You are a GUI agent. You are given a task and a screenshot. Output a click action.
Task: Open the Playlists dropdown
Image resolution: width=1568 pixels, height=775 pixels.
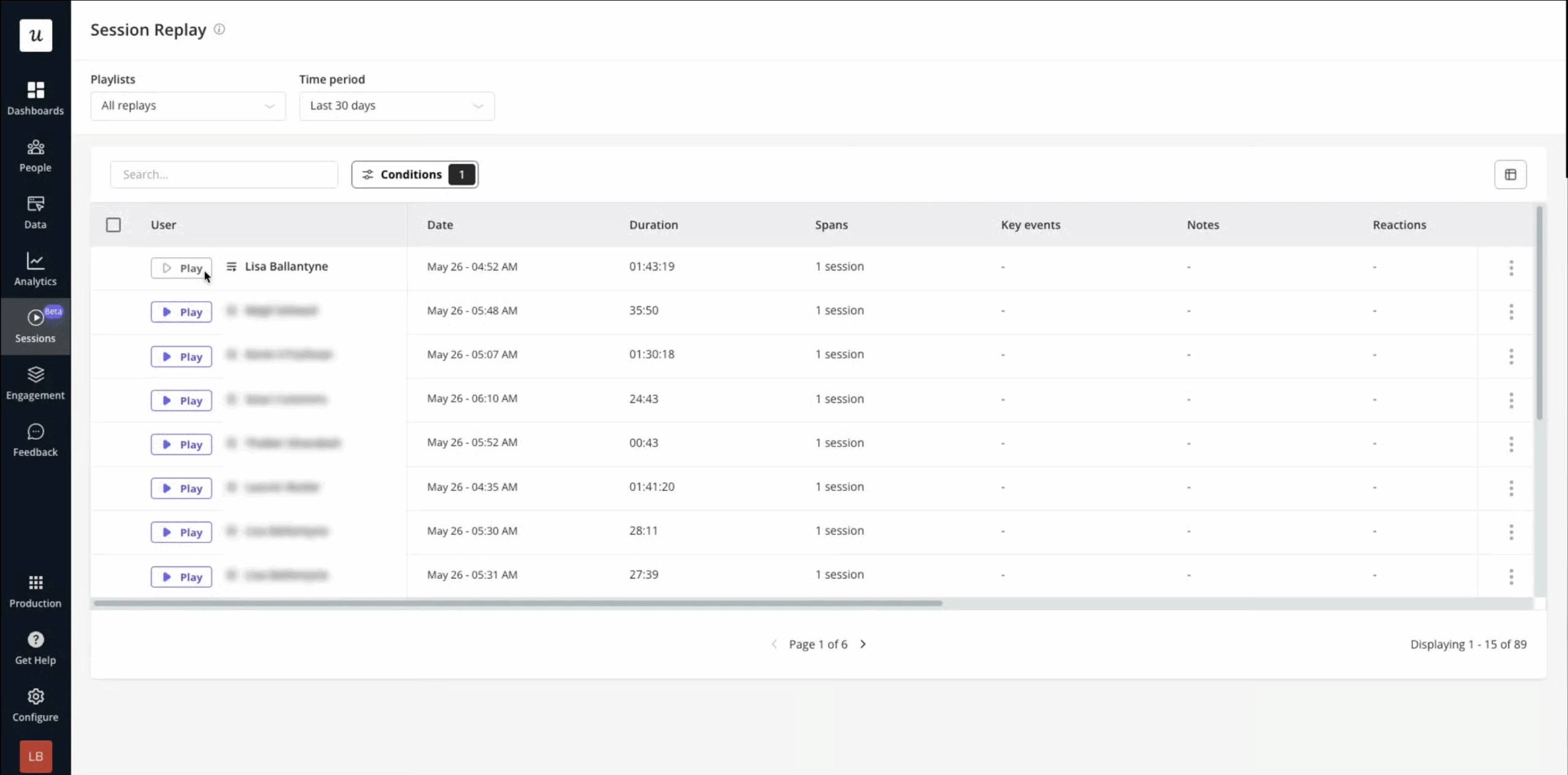188,106
